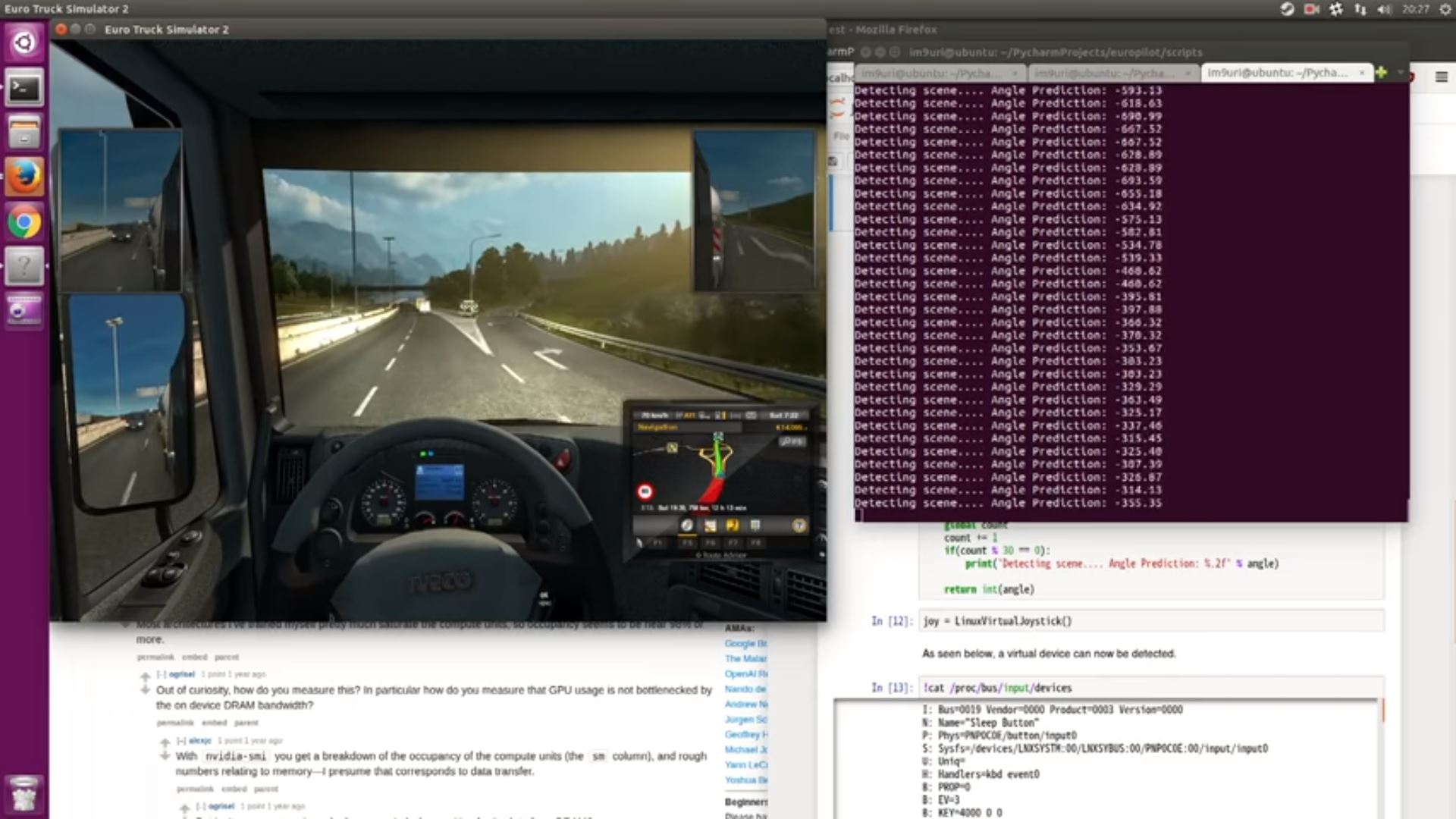Open the Ubuntu Dash from the launcher
Viewport: 1456px width, 819px height.
pyautogui.click(x=24, y=43)
